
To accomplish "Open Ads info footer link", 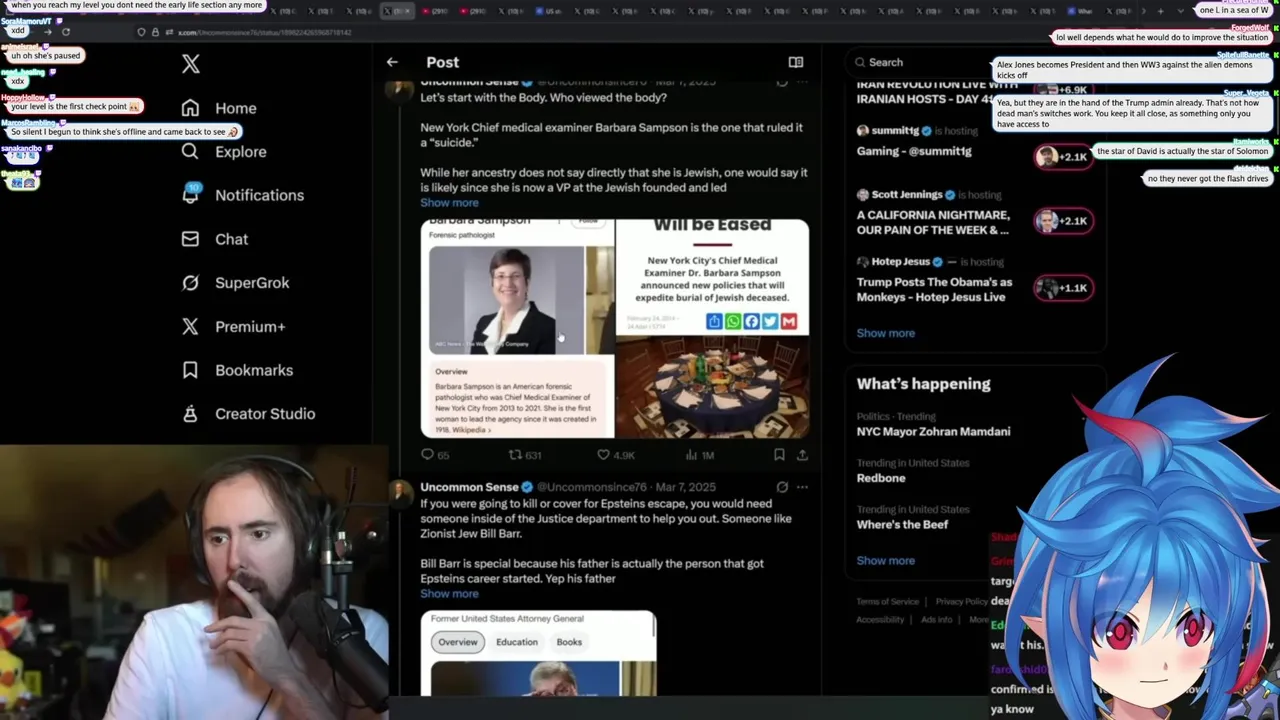I will pyautogui.click(x=937, y=620).
